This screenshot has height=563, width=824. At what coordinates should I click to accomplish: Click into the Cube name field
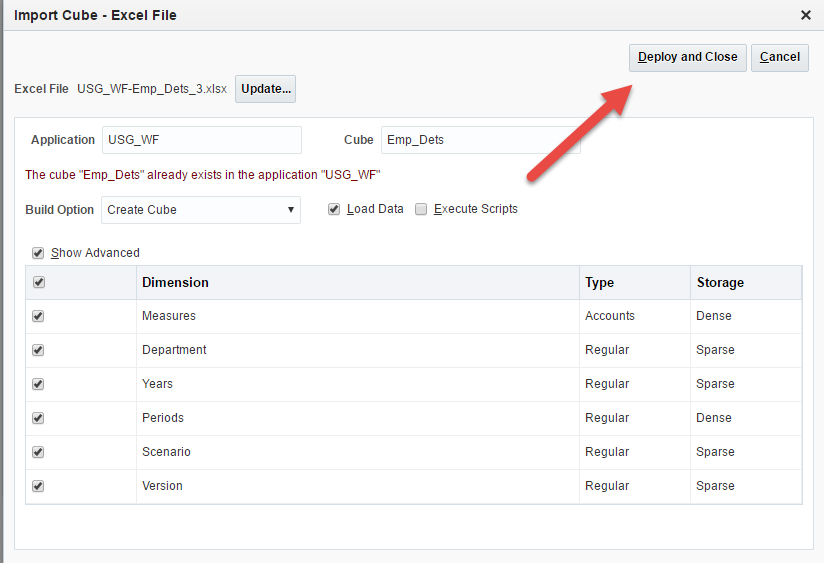click(480, 140)
